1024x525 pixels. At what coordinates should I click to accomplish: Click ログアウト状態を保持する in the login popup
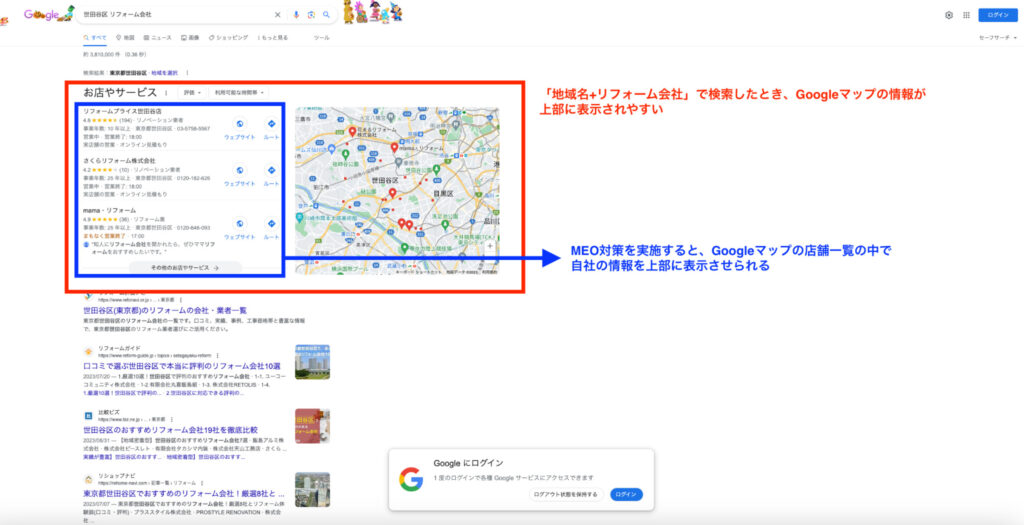(x=565, y=494)
